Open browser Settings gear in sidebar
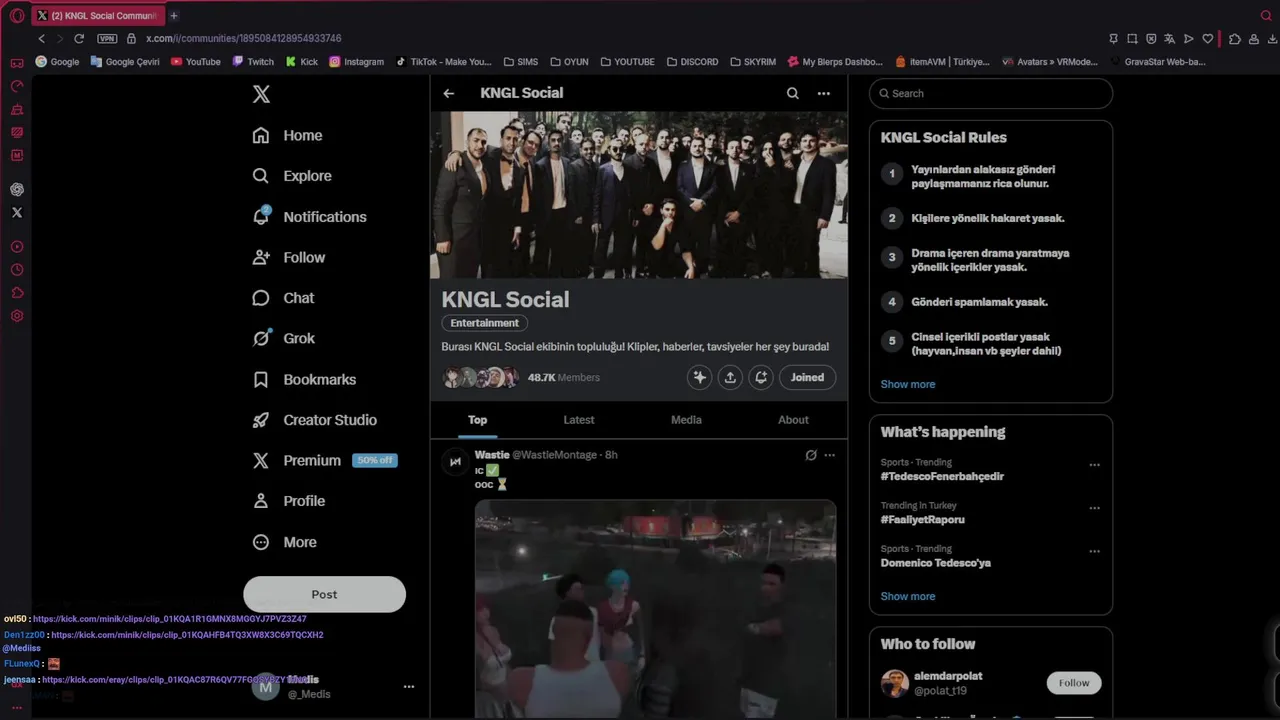Screen dimensions: 1280x720 click(x=17, y=316)
